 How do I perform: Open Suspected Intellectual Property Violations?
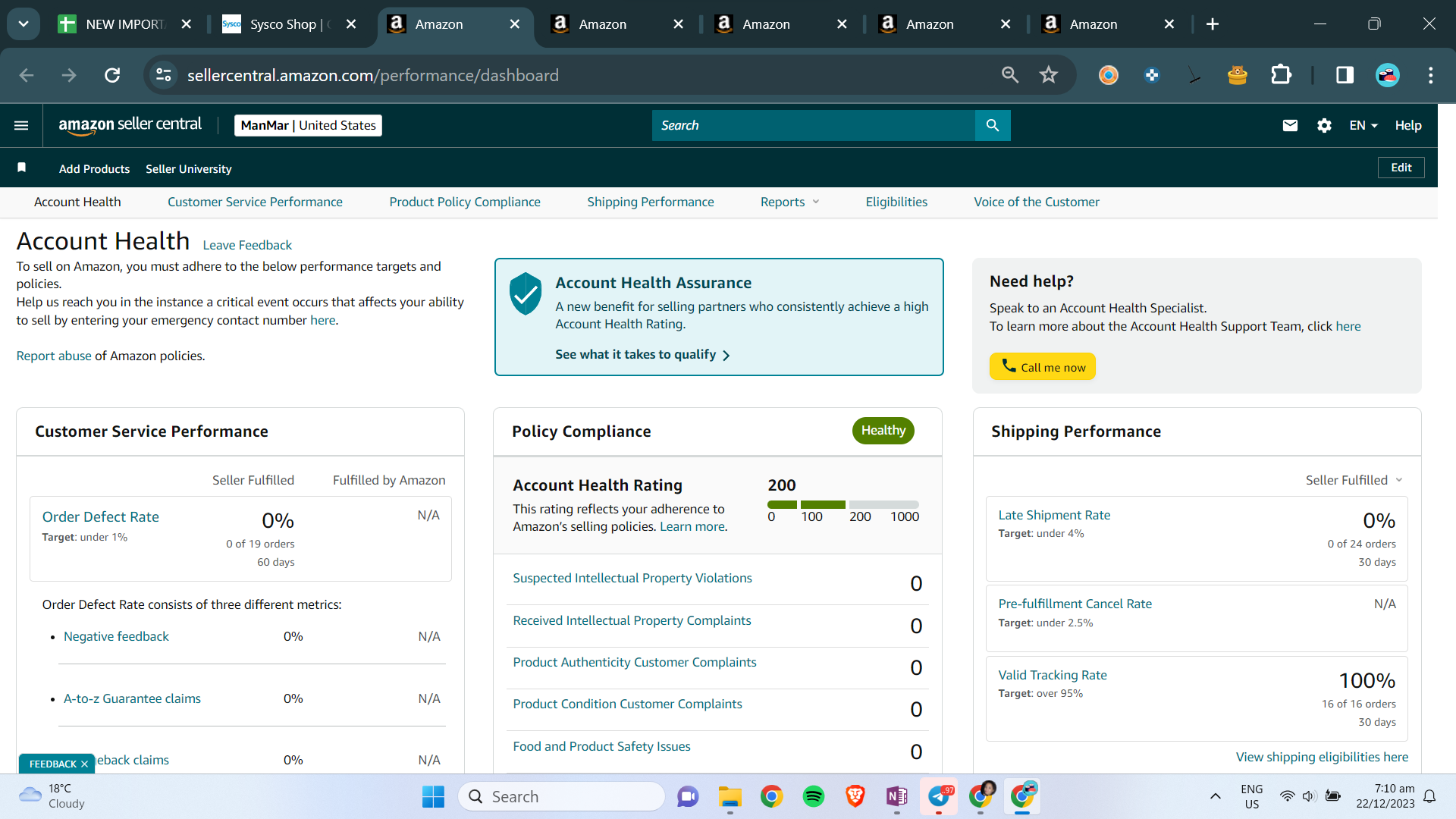[632, 578]
